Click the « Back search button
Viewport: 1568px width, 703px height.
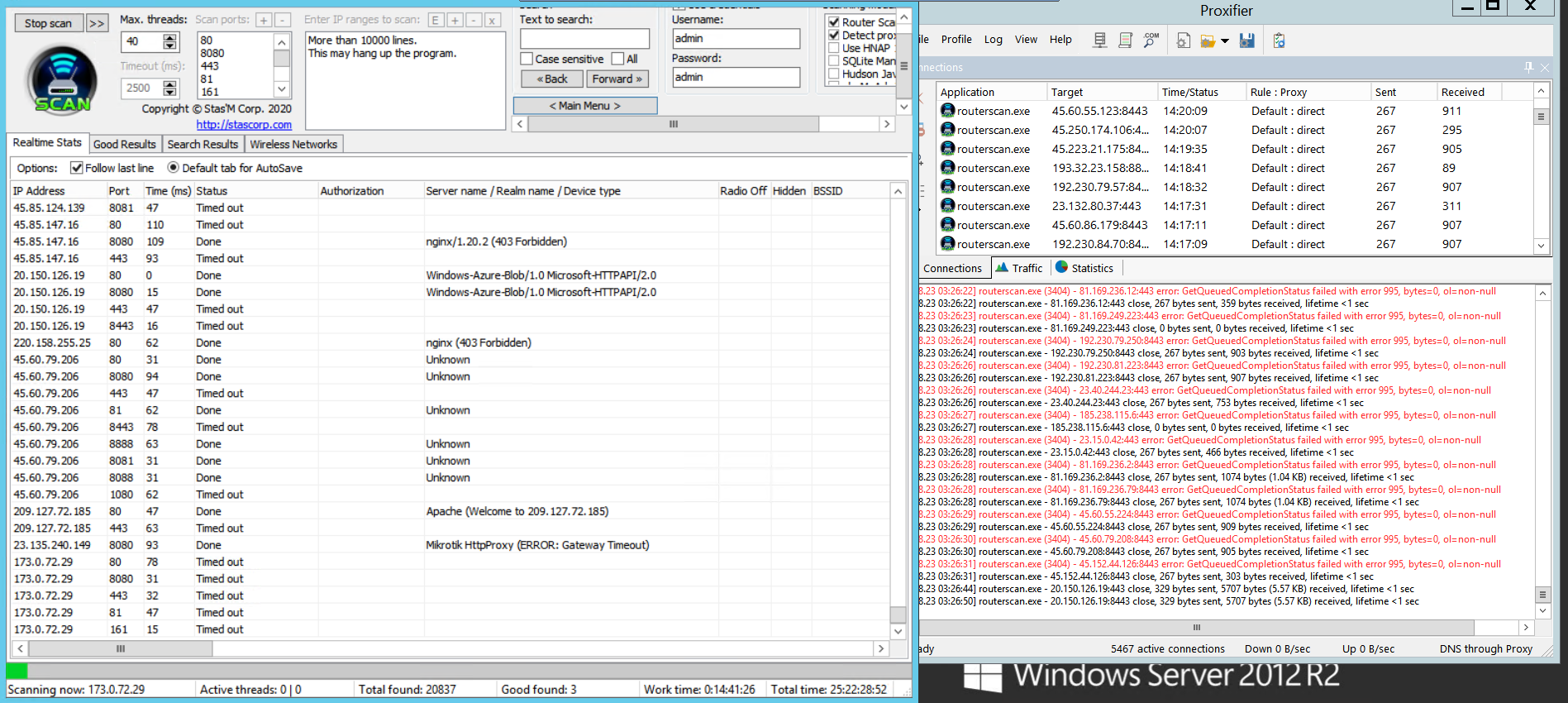(552, 79)
